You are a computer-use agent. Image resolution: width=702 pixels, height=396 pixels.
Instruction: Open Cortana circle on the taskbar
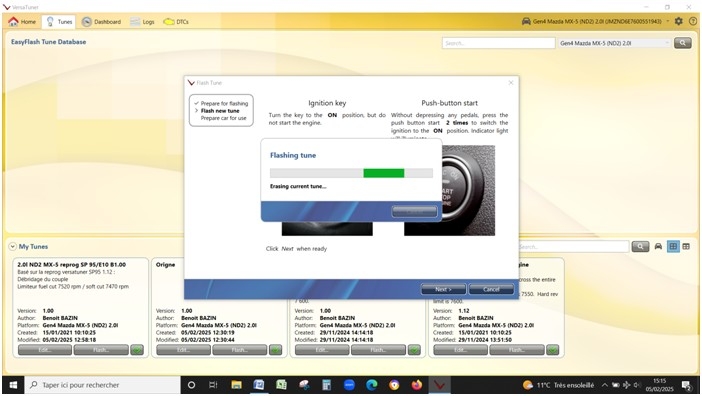191,385
